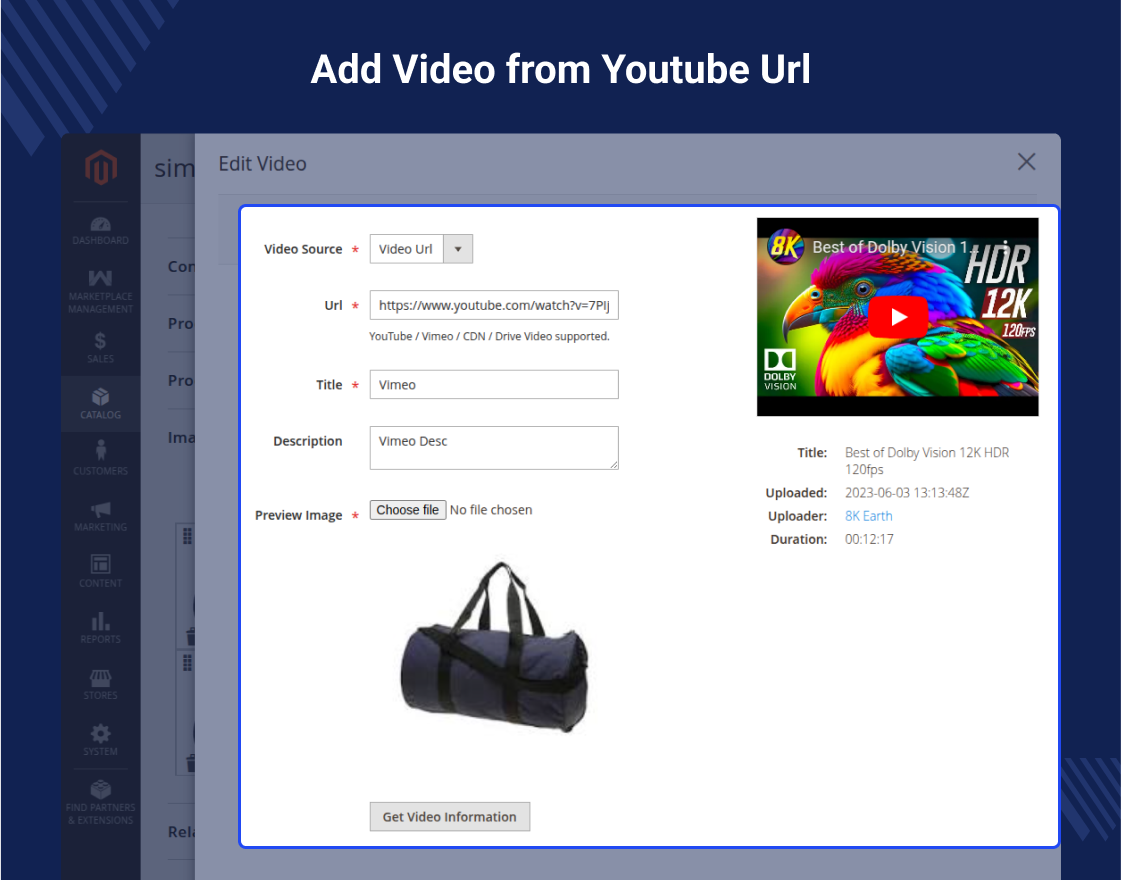1121x880 pixels.
Task: Click the Title field containing Vimeo
Action: (x=494, y=385)
